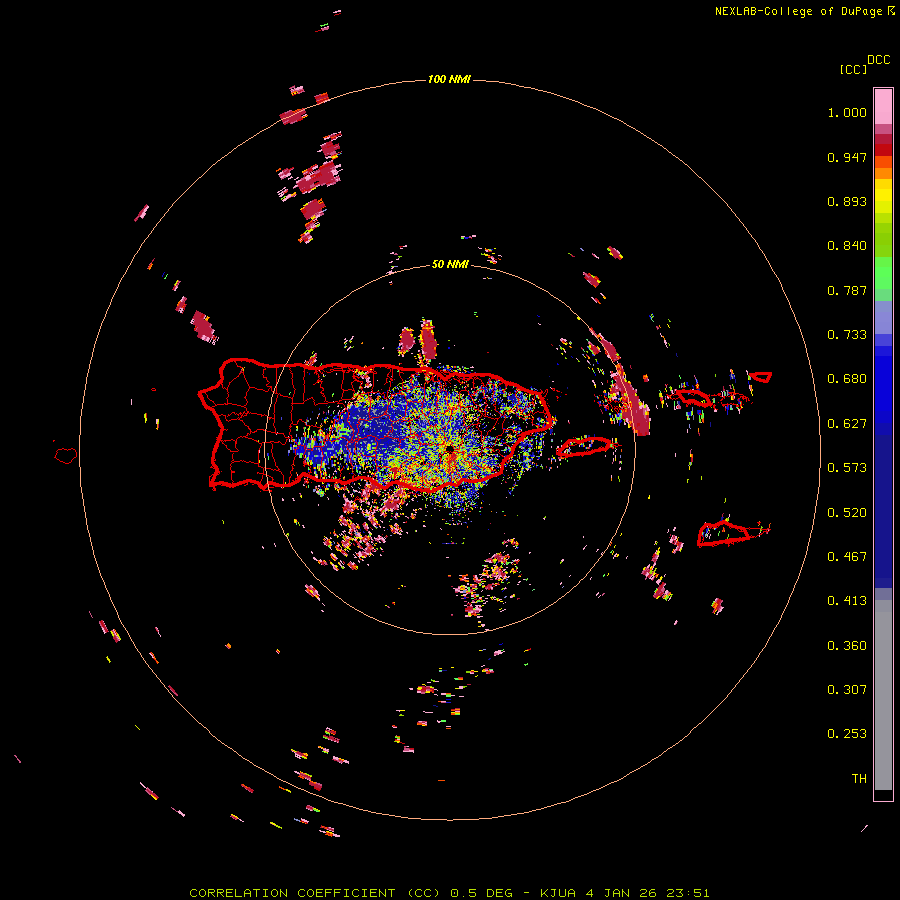This screenshot has height=900, width=900.
Task: Click the 0.733 legend value
Action: click(847, 335)
